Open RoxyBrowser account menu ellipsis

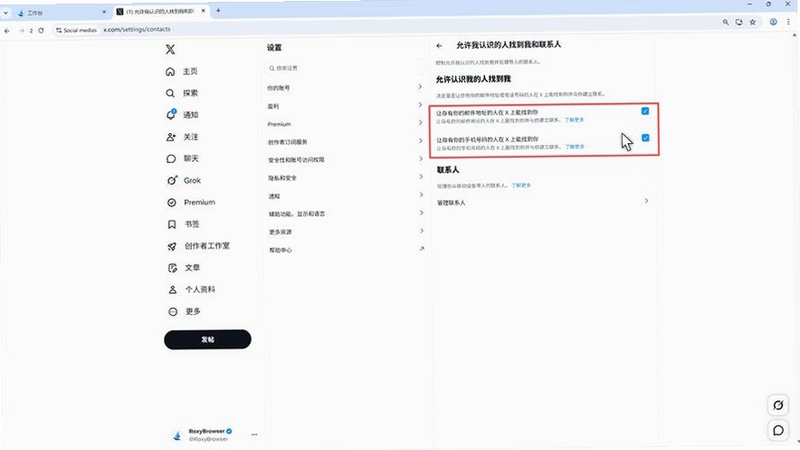pos(254,435)
